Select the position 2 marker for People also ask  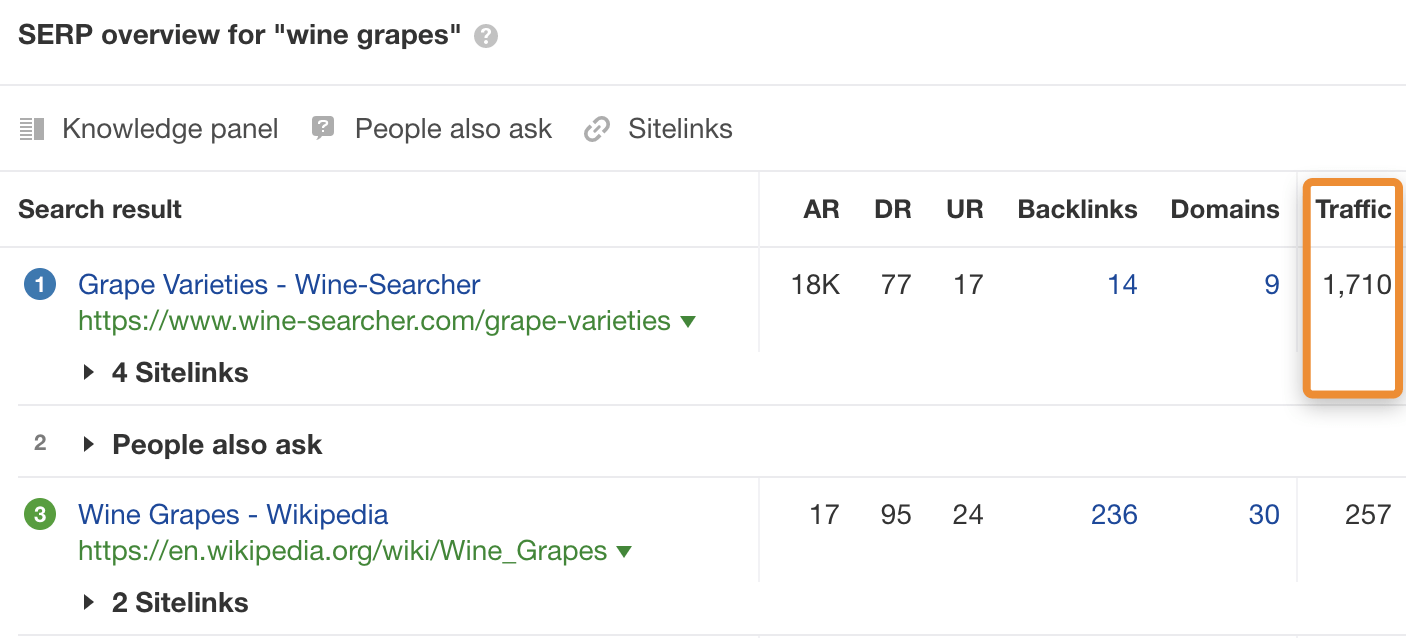click(38, 444)
